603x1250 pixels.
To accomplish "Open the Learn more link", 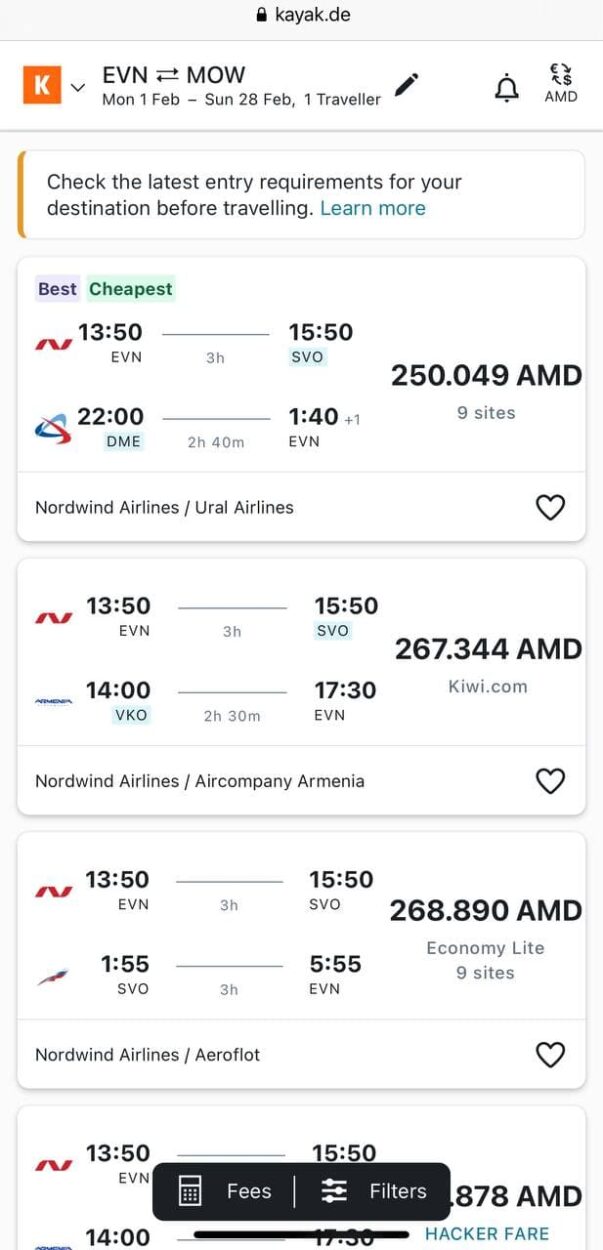I will (373, 208).
